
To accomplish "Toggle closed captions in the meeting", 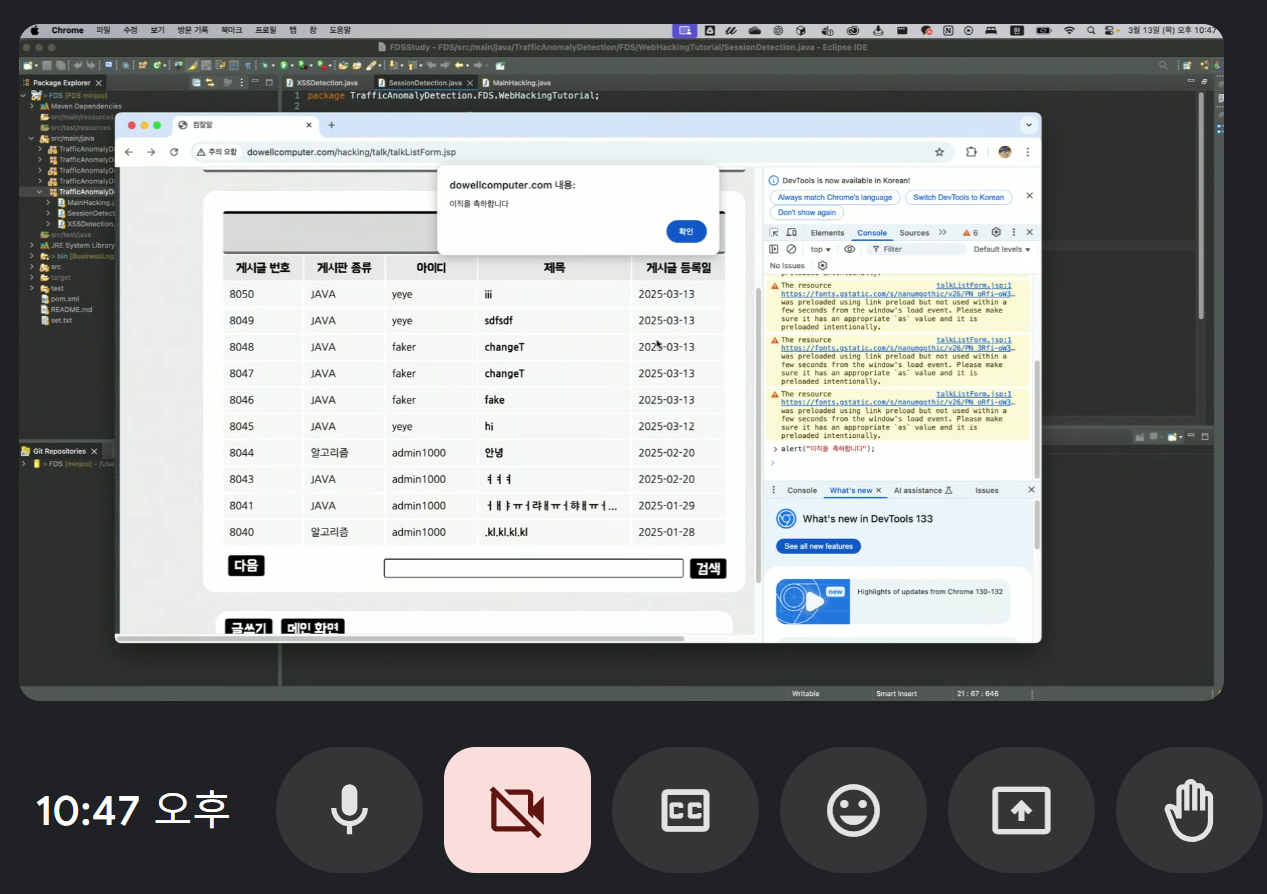I will tap(685, 810).
